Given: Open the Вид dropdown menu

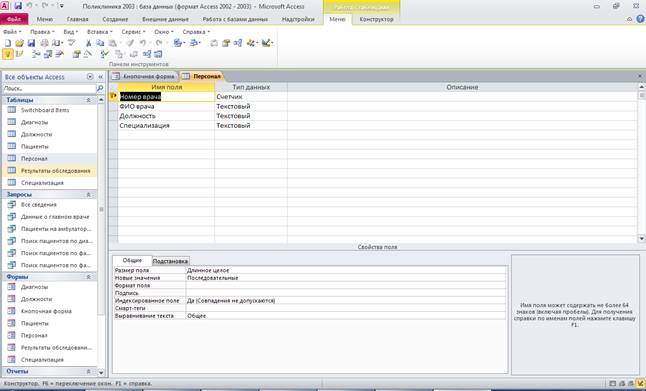Looking at the screenshot, I should point(70,32).
